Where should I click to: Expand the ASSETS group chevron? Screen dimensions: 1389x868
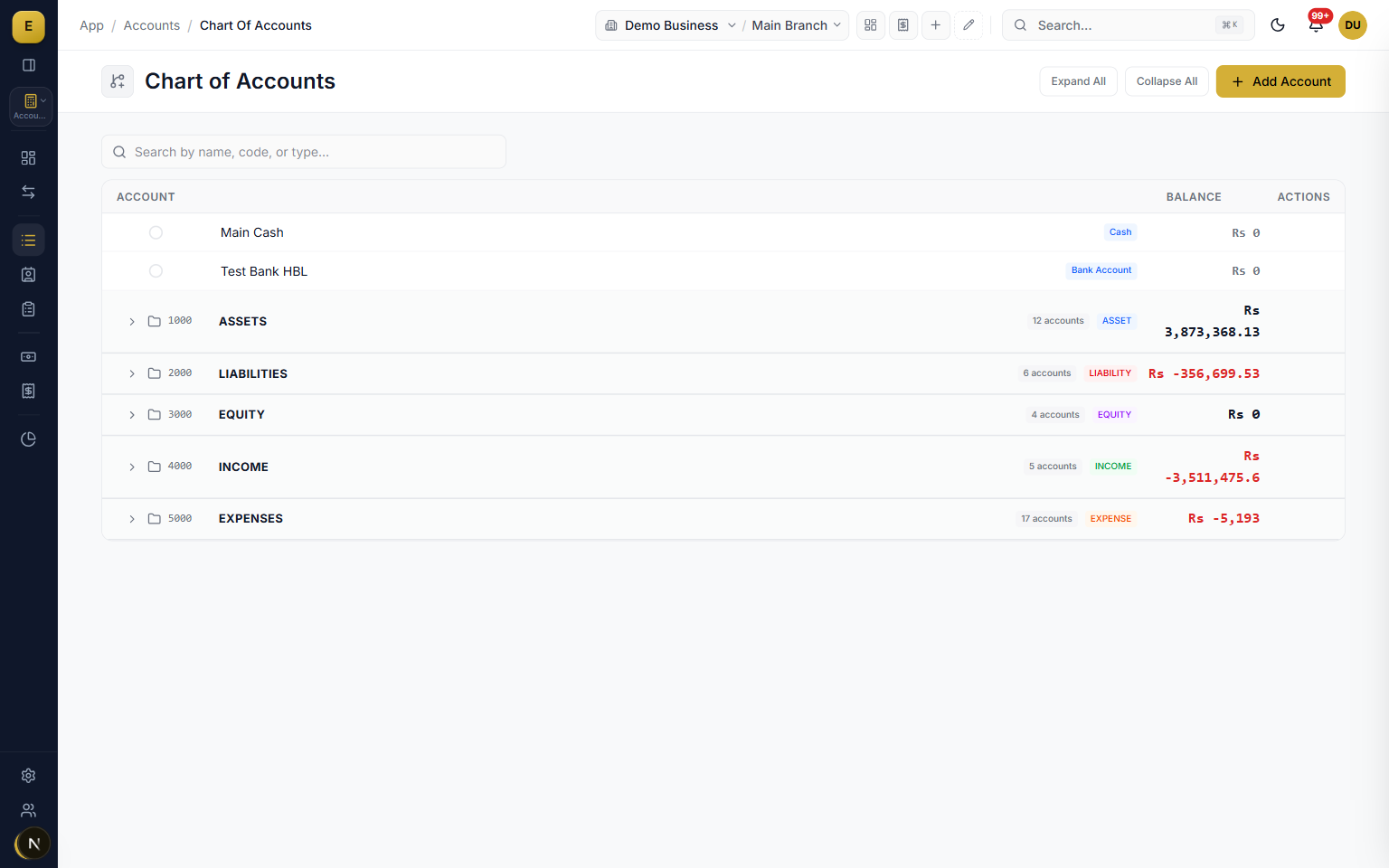(x=132, y=322)
